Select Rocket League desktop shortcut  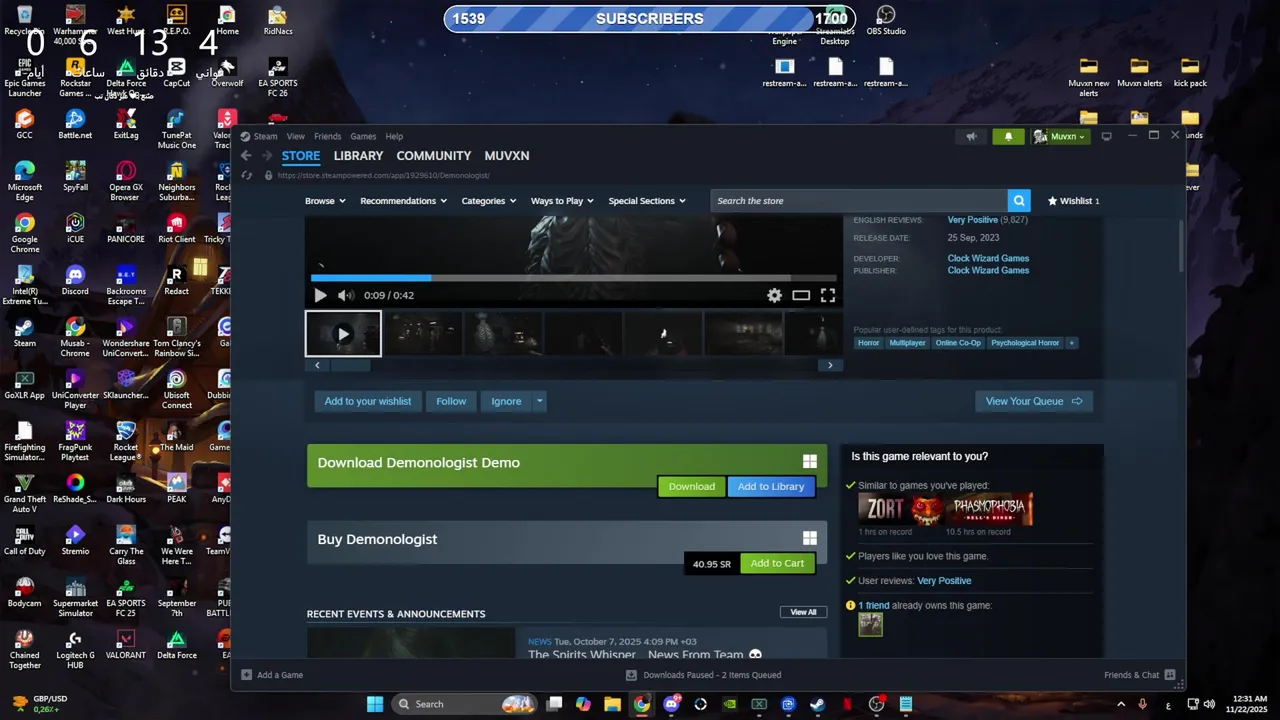coord(126,441)
